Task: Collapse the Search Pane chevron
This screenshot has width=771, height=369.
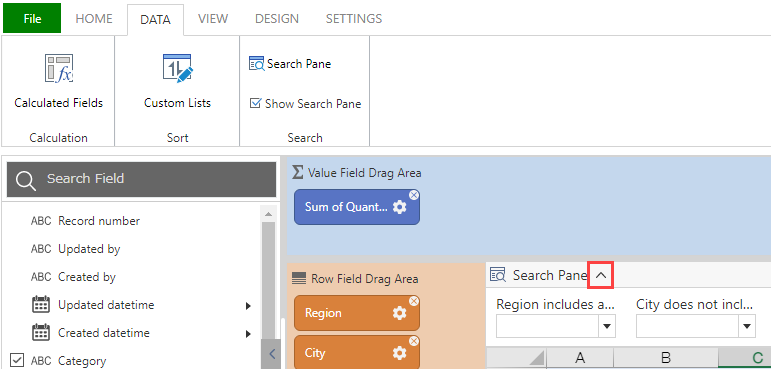Action: click(600, 276)
